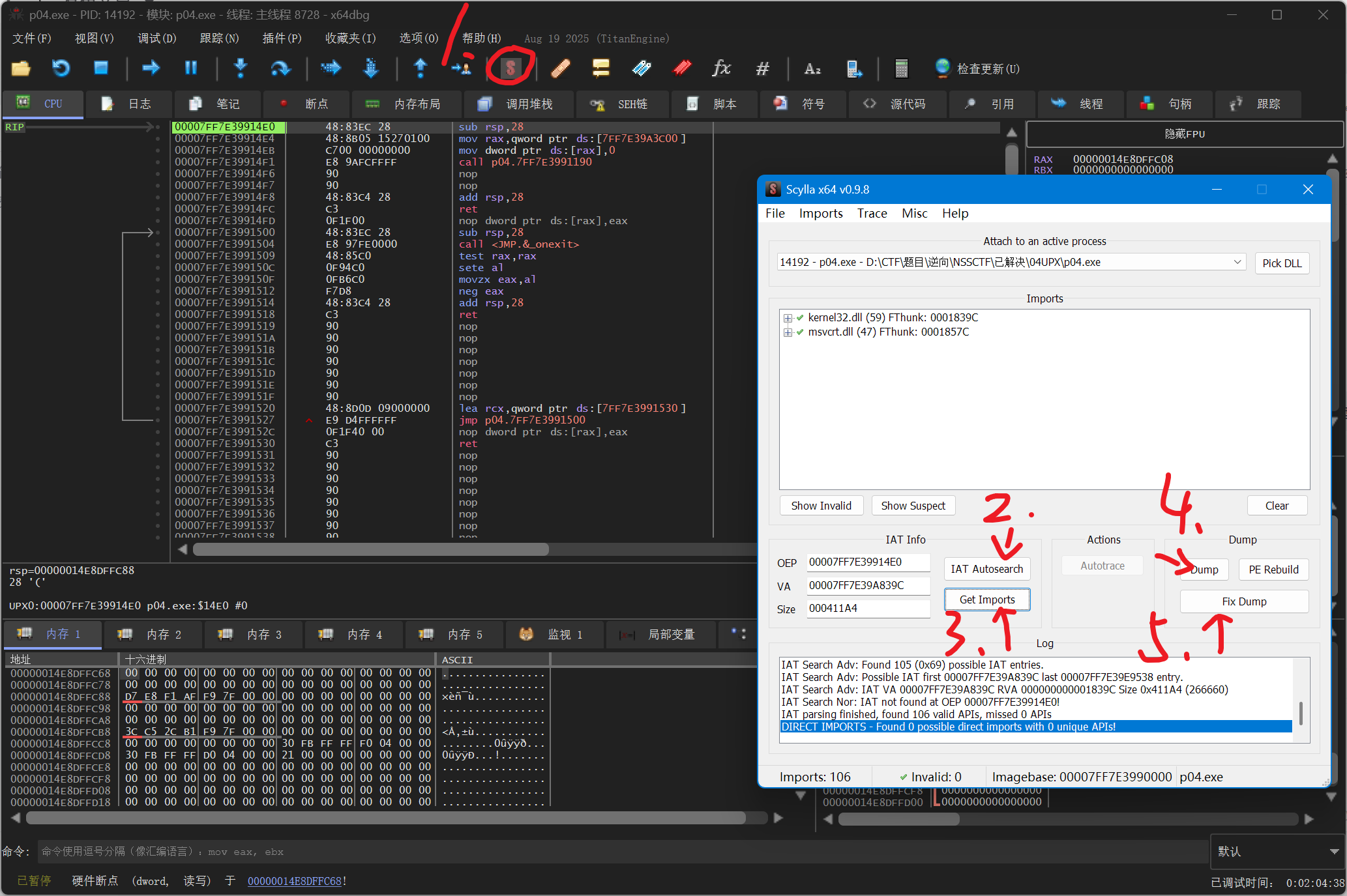Viewport: 1347px width, 896px height.
Task: Expand kernel32.dll imports tree node
Action: 788,318
